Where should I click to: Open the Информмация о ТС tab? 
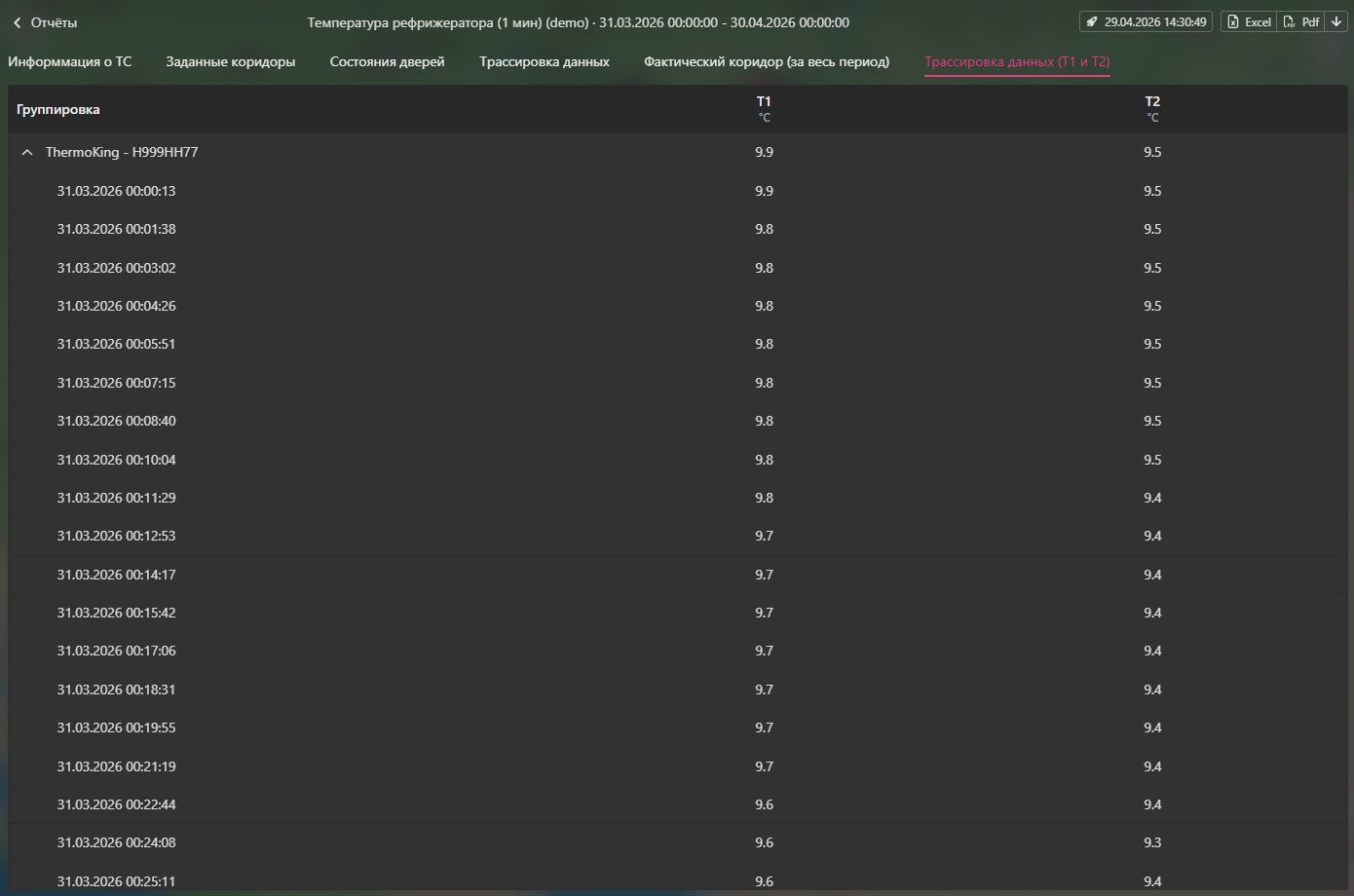pyautogui.click(x=70, y=61)
